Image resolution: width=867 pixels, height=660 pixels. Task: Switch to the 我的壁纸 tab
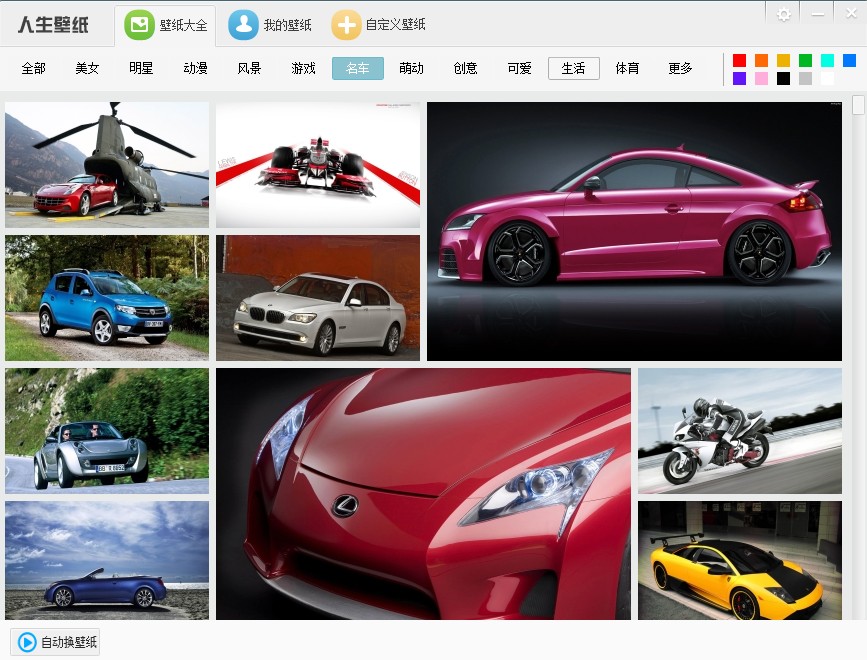coord(270,25)
